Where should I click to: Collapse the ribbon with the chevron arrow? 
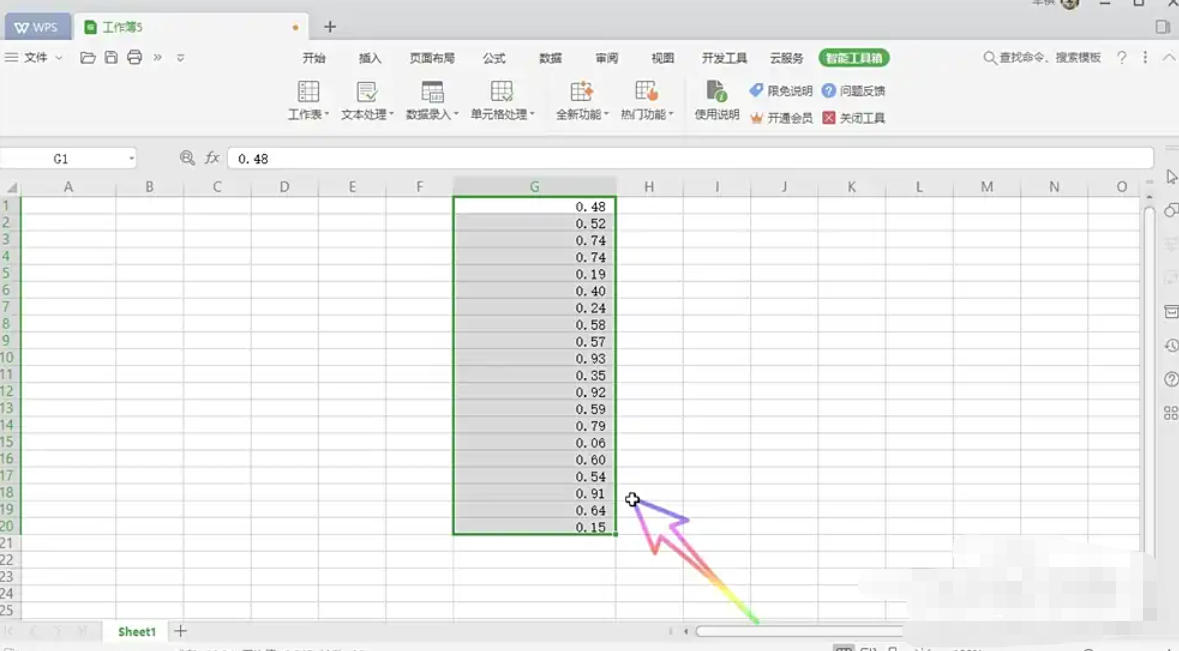[1168, 57]
